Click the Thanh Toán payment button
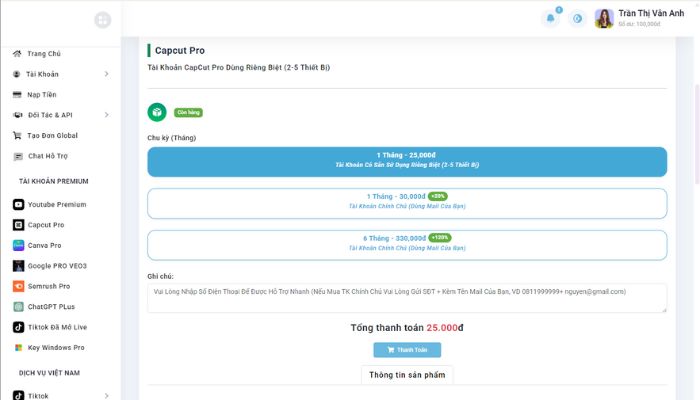700x400 pixels. [407, 350]
